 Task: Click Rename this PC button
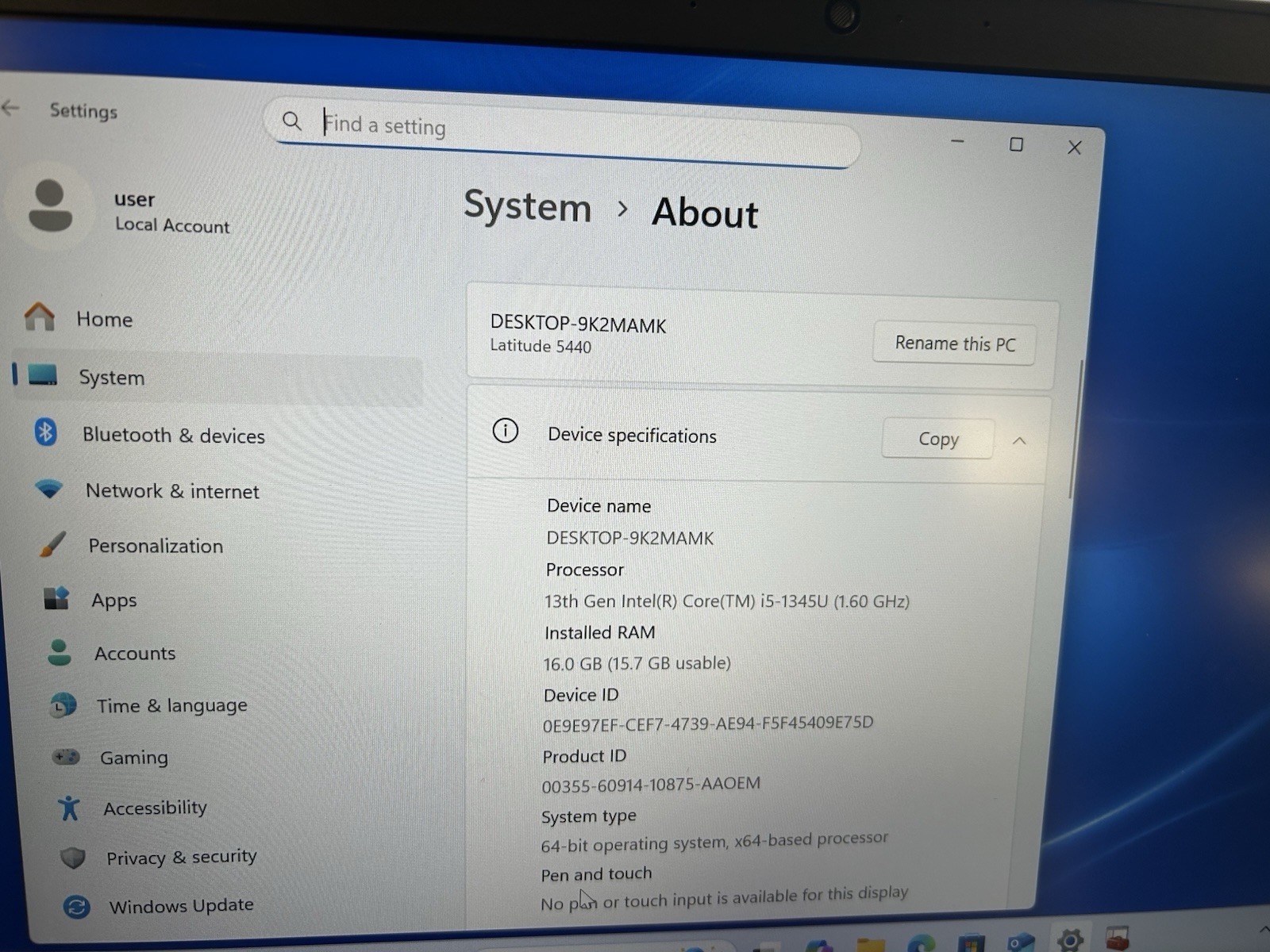pyautogui.click(x=954, y=344)
